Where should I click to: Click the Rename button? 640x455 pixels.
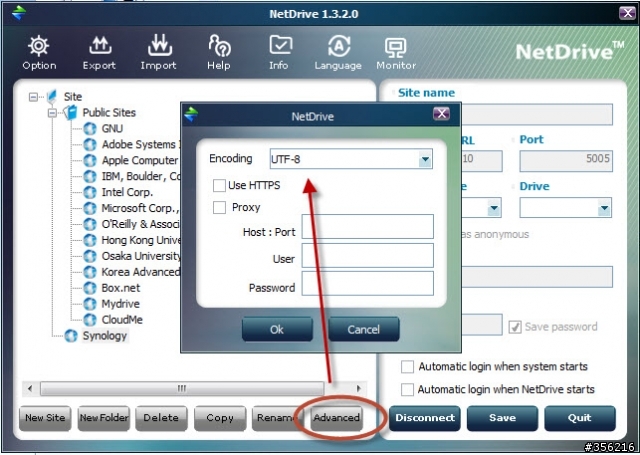tap(278, 418)
